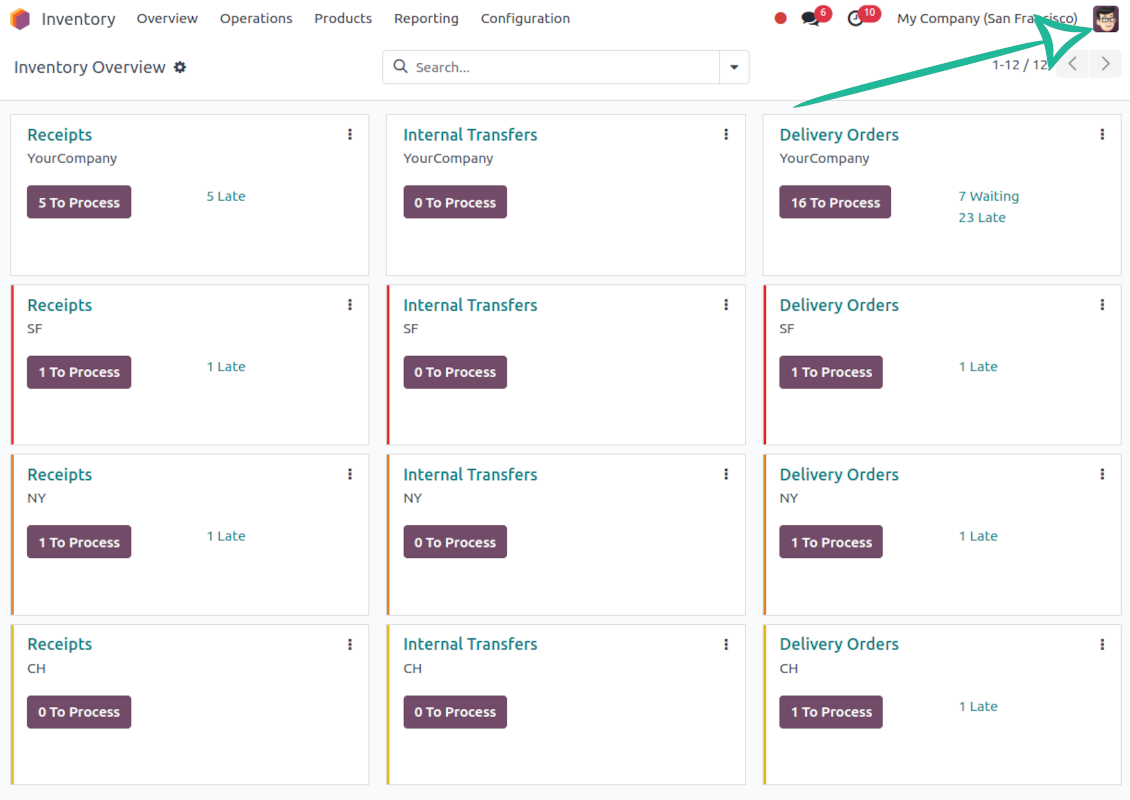The image size is (1130, 800).
Task: Open kebab menu on SF Delivery Orders card
Action: pos(1102,305)
